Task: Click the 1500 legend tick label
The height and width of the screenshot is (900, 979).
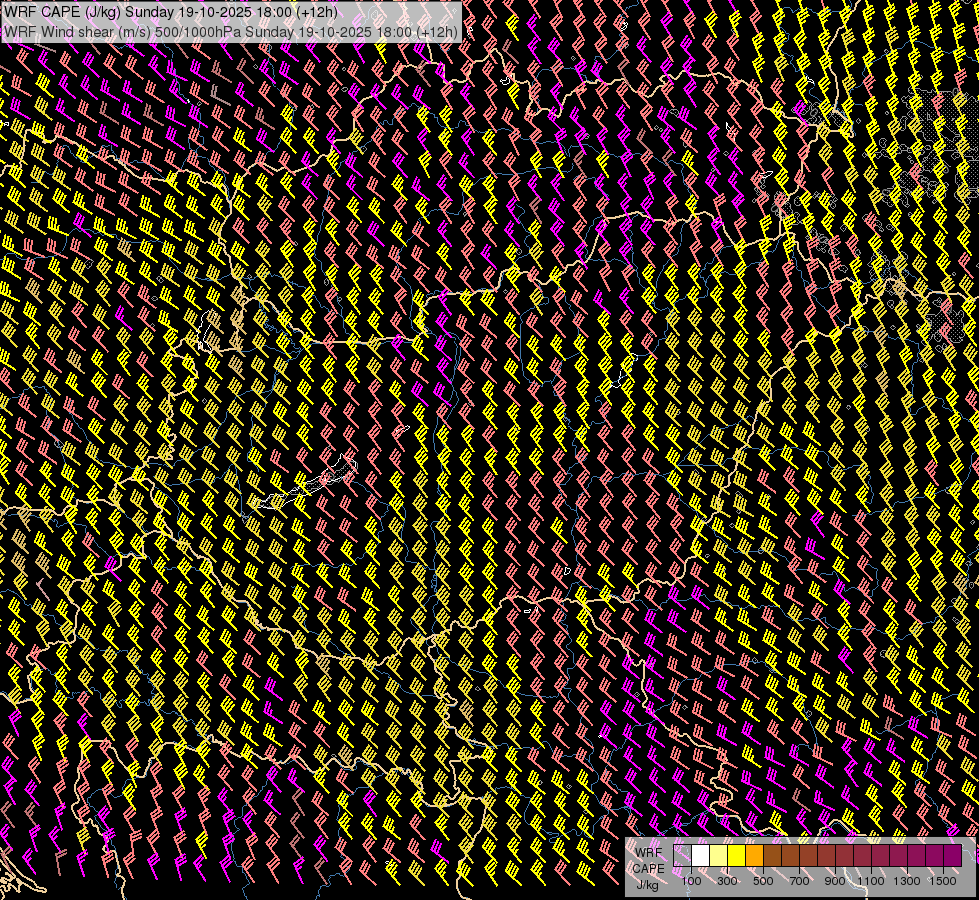Action: tap(943, 881)
